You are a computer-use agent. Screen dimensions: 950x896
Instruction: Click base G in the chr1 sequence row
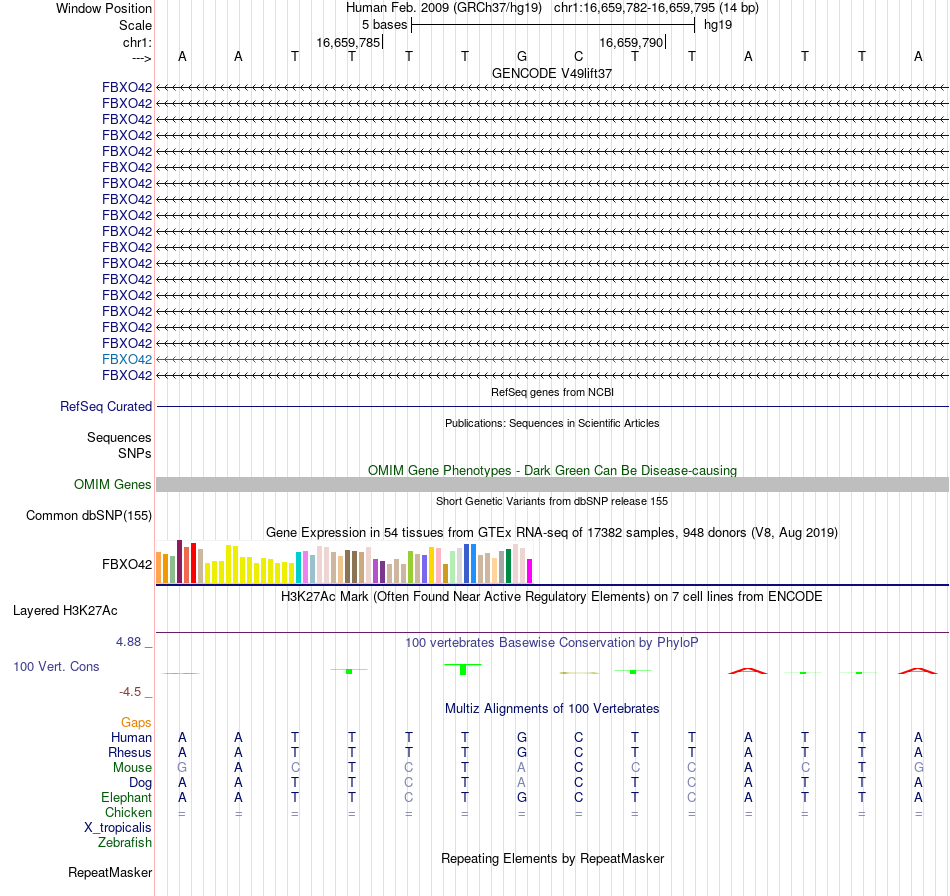tap(522, 56)
